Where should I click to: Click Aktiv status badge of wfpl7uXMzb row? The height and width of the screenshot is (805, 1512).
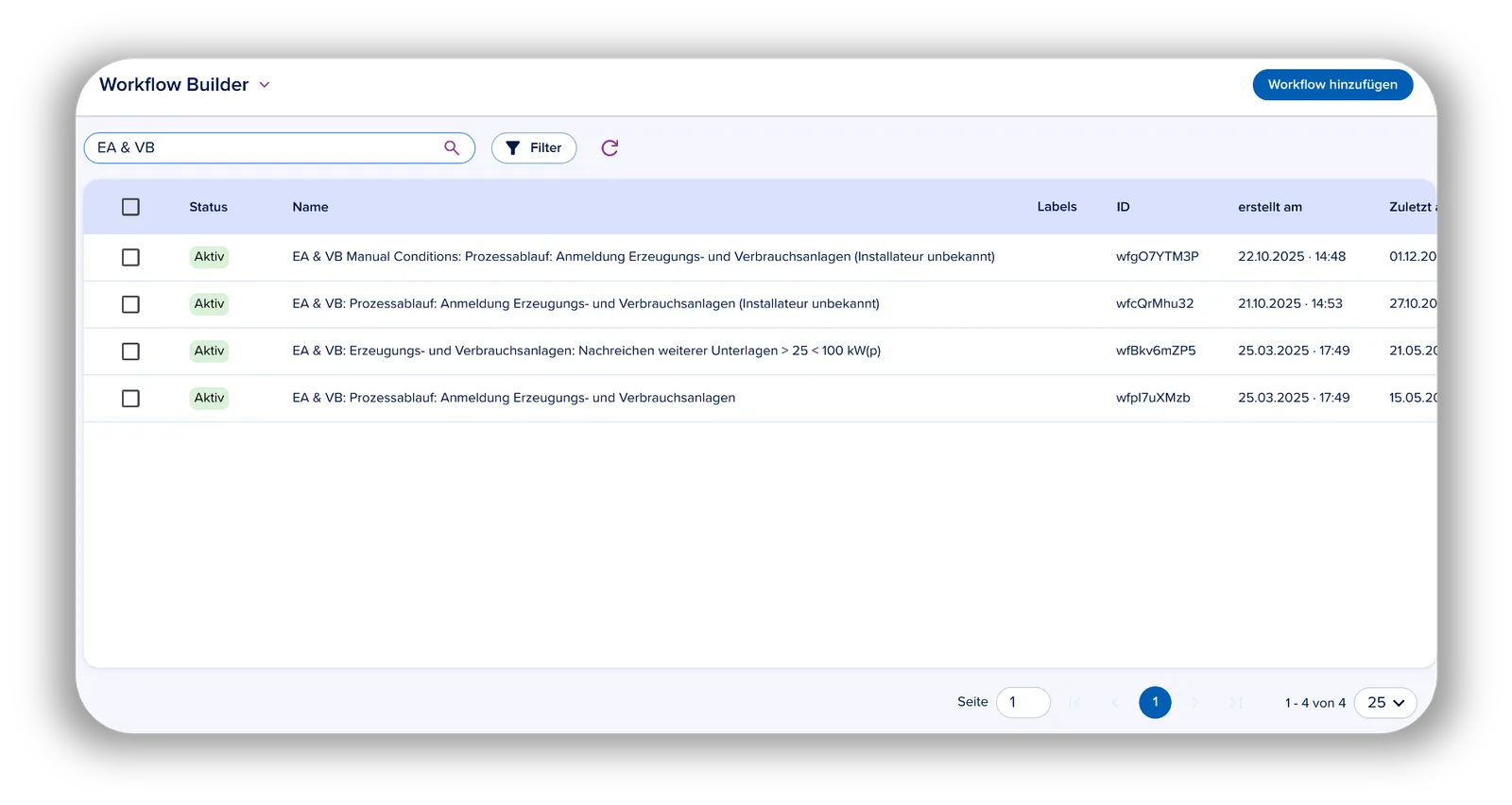click(x=209, y=399)
